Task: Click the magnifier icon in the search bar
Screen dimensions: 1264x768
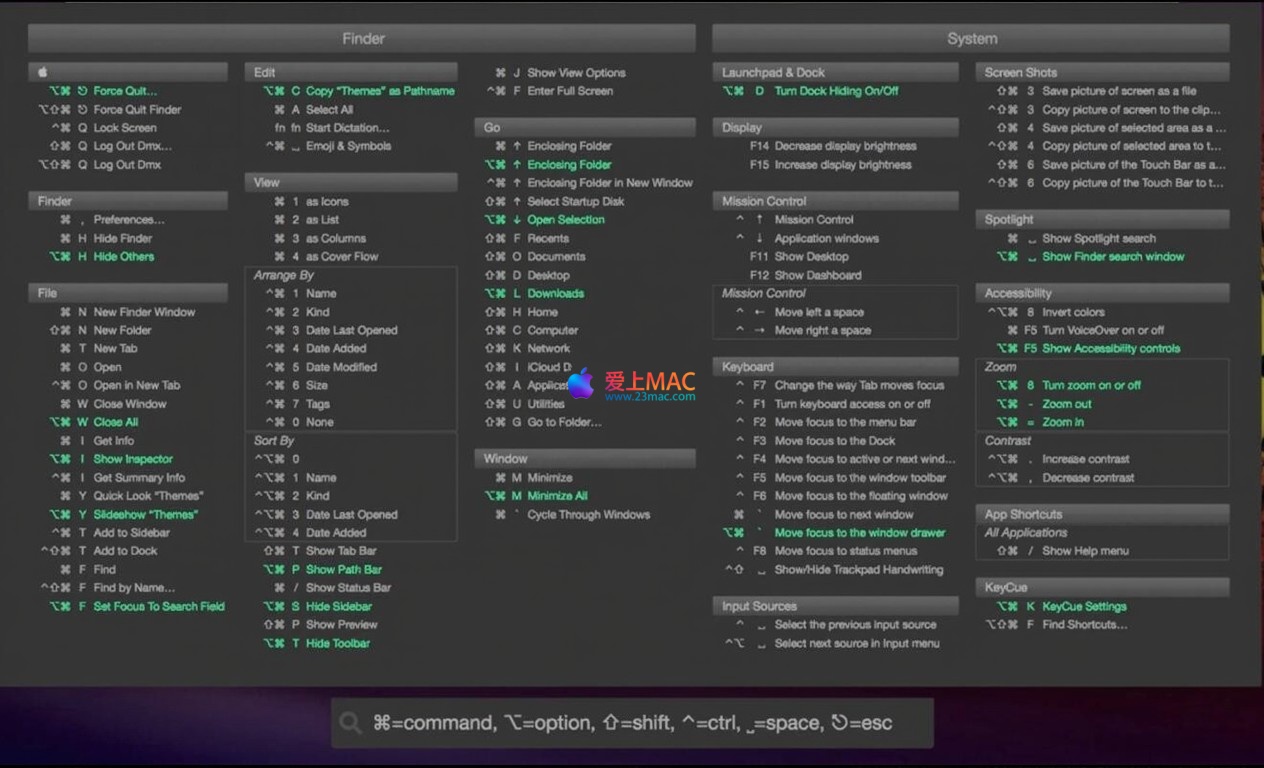Action: point(350,723)
